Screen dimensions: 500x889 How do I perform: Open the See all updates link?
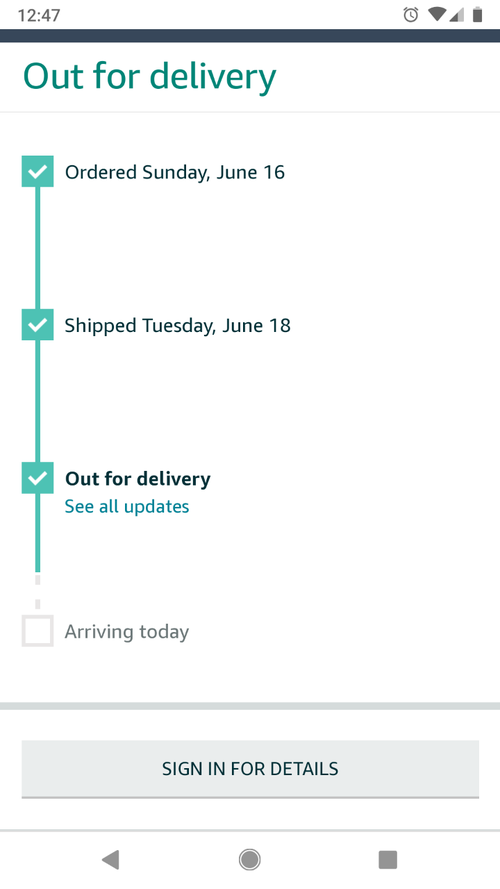click(127, 506)
